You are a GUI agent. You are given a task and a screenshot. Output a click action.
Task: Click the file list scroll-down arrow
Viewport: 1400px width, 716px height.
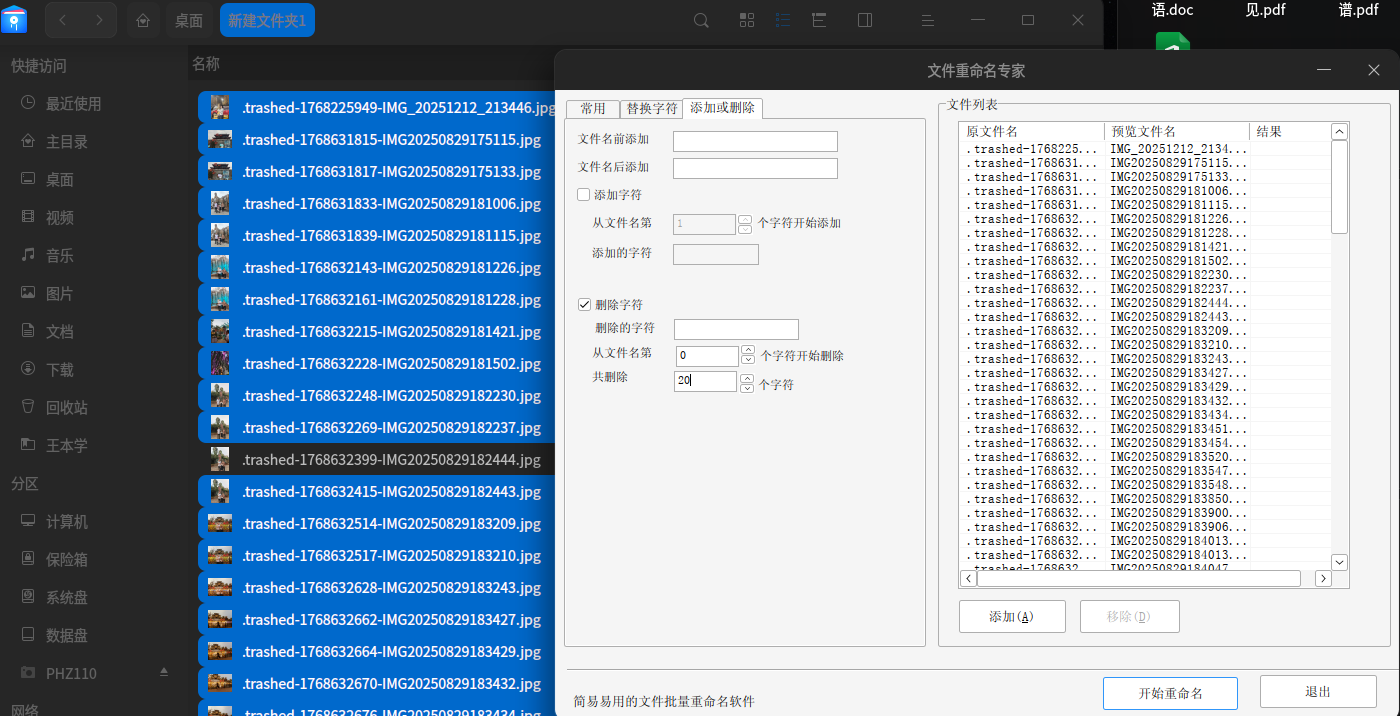[x=1340, y=562]
